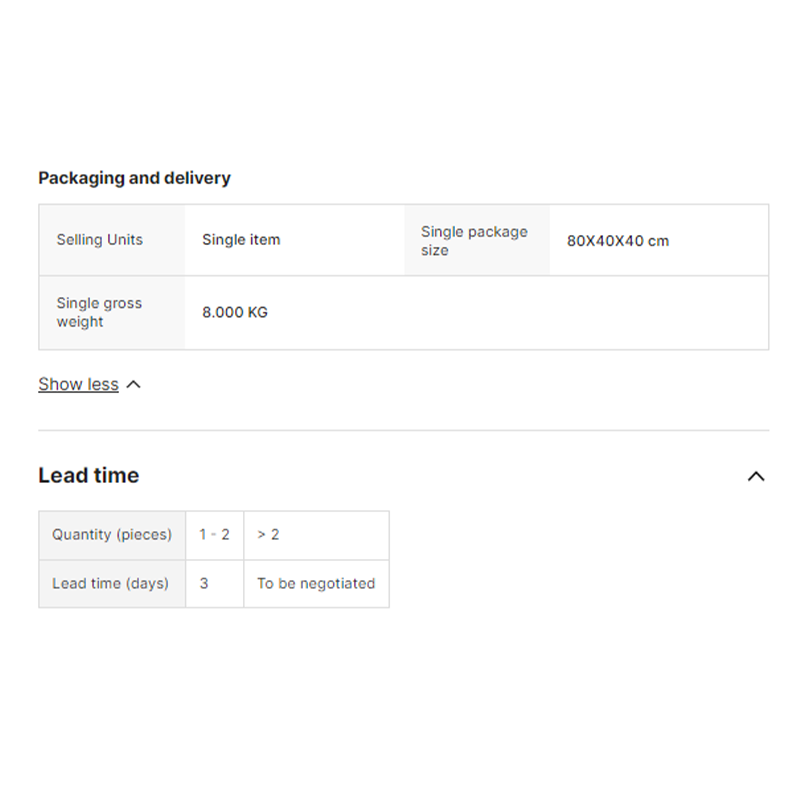Click the up arrow beside Show less
This screenshot has height=800, width=800.
click(x=134, y=384)
